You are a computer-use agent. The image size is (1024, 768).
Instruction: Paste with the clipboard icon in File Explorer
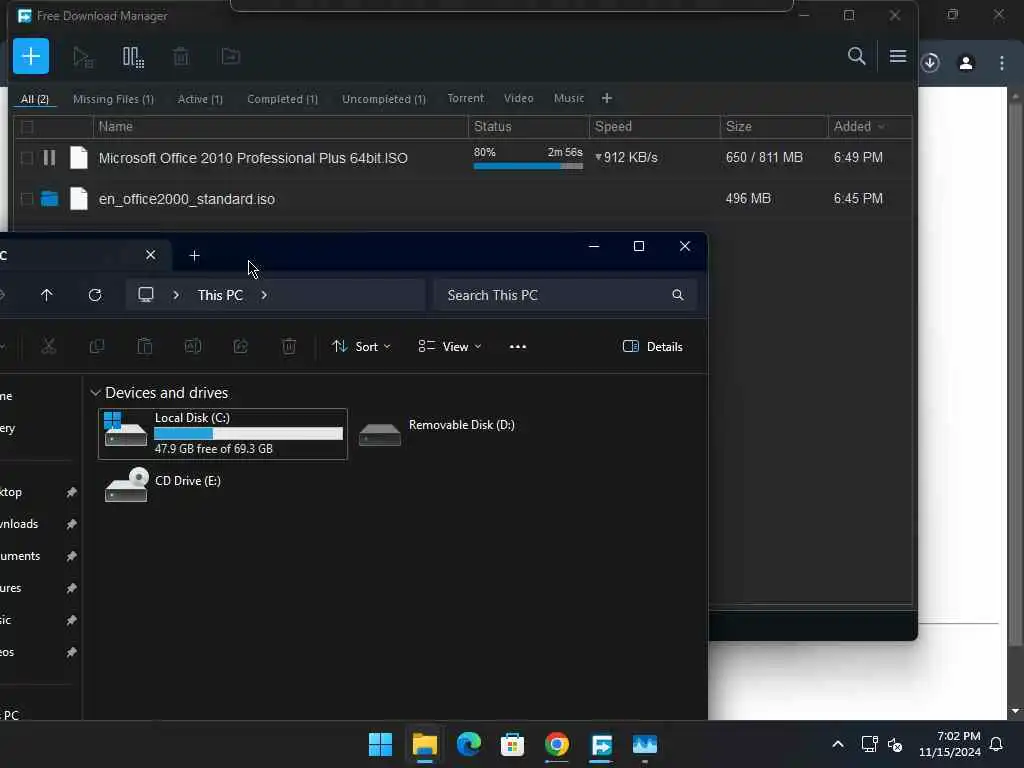(144, 347)
